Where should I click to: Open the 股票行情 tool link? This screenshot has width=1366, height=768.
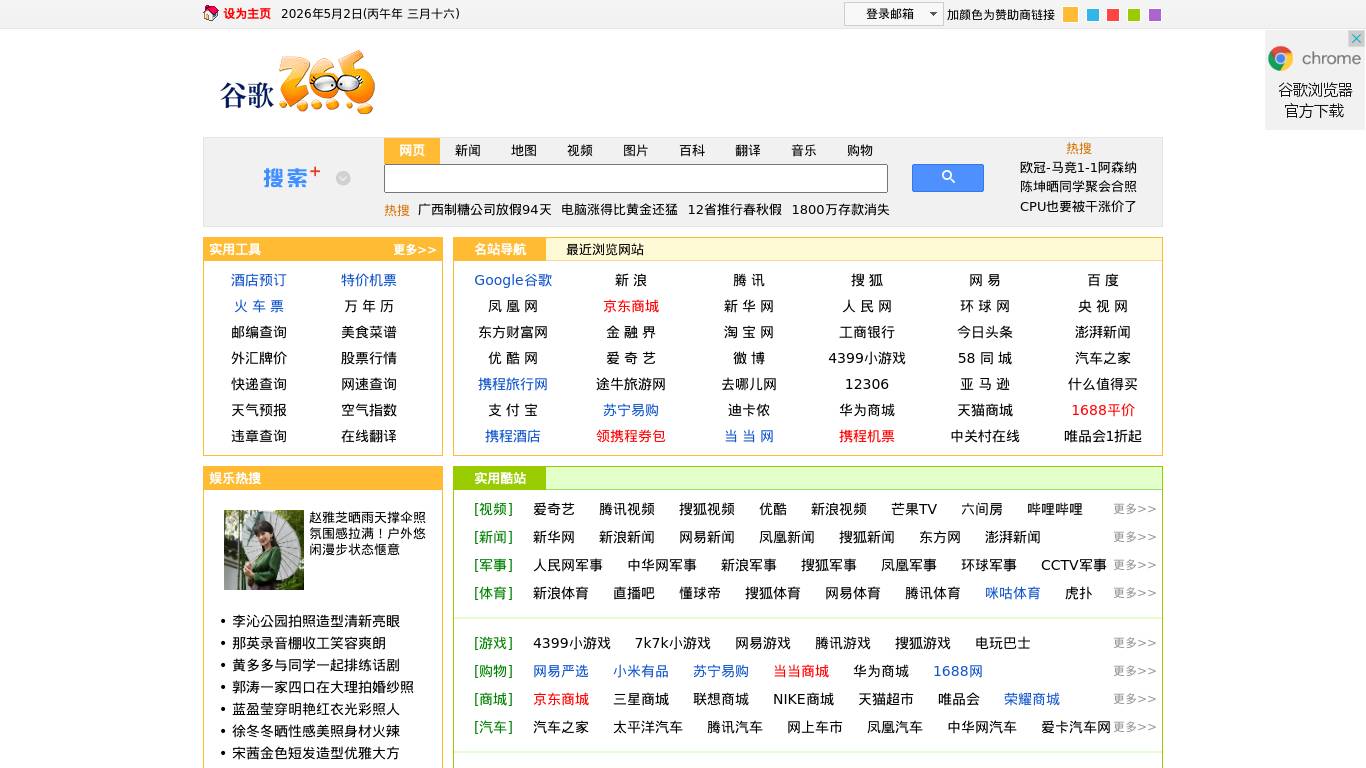pos(369,358)
